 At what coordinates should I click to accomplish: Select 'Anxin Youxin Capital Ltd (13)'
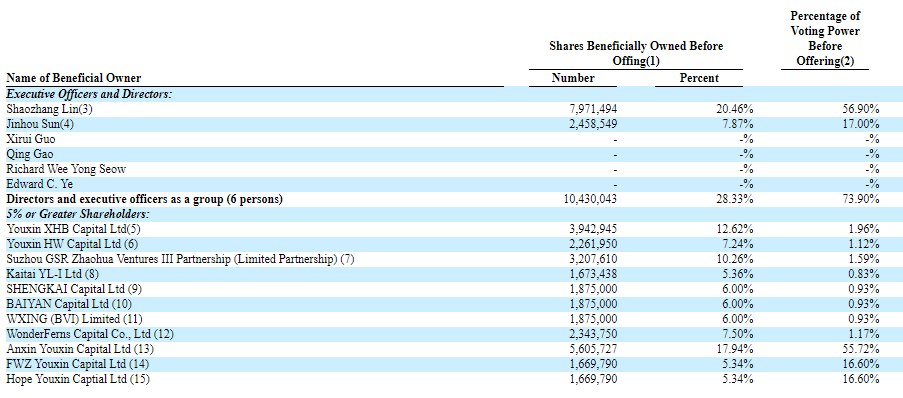pyautogui.click(x=80, y=349)
